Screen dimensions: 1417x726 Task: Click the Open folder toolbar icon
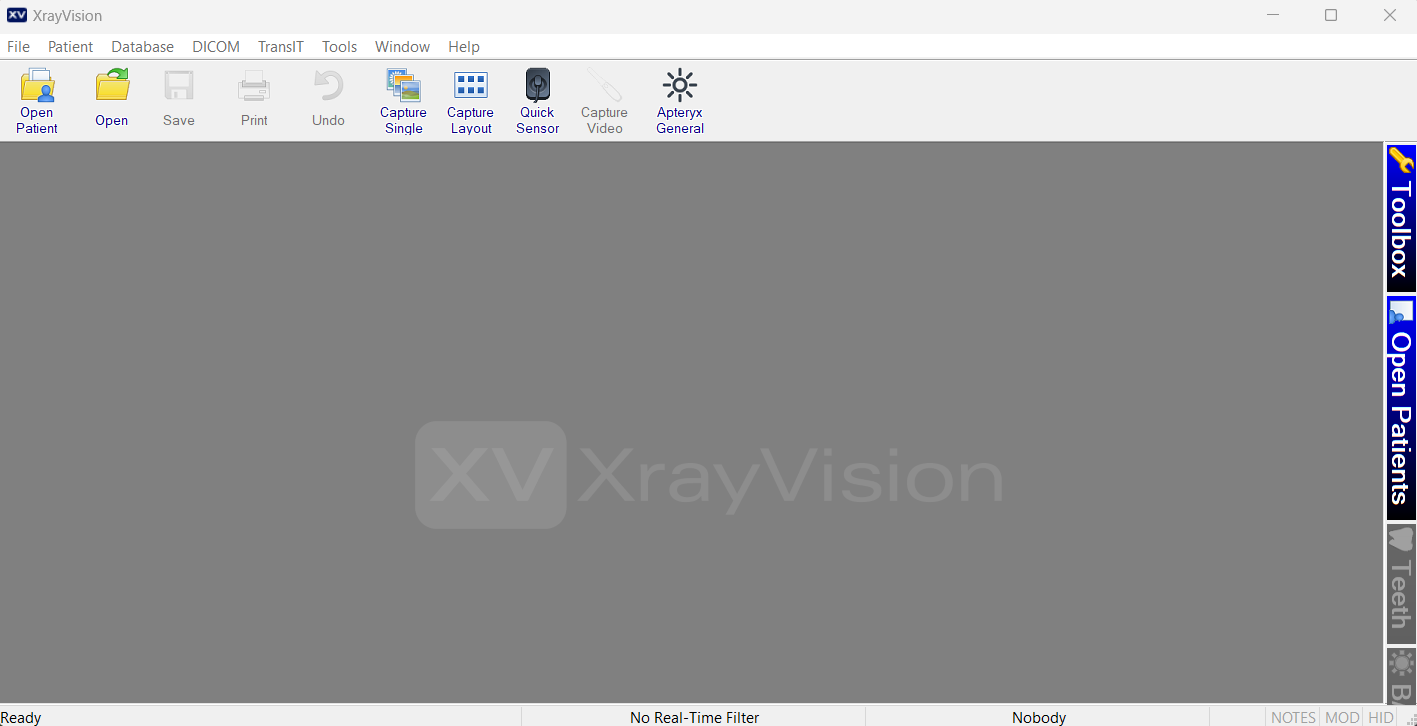tap(112, 100)
